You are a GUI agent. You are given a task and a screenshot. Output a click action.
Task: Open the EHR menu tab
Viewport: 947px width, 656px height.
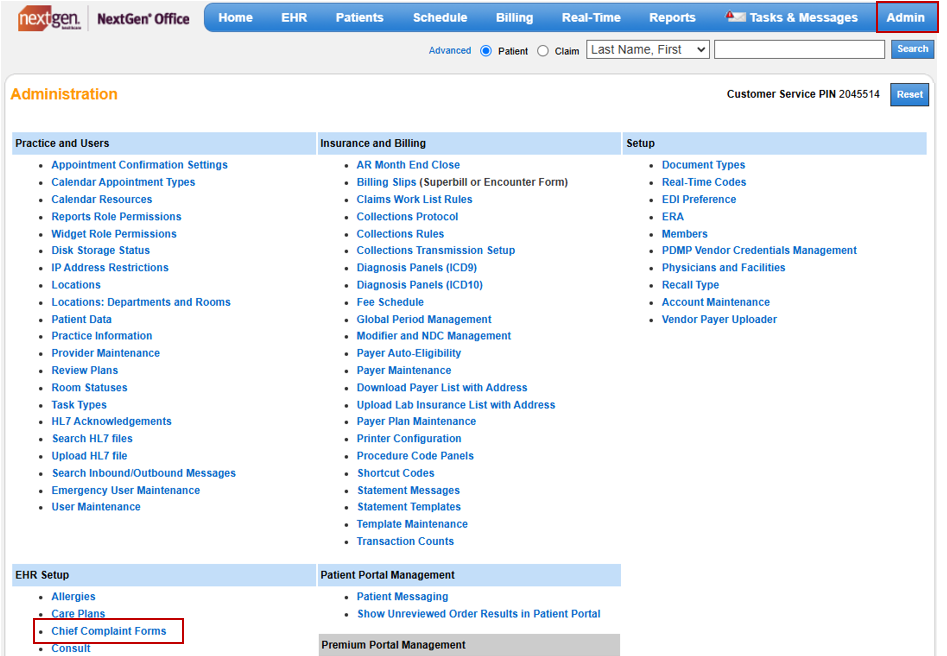pyautogui.click(x=294, y=17)
